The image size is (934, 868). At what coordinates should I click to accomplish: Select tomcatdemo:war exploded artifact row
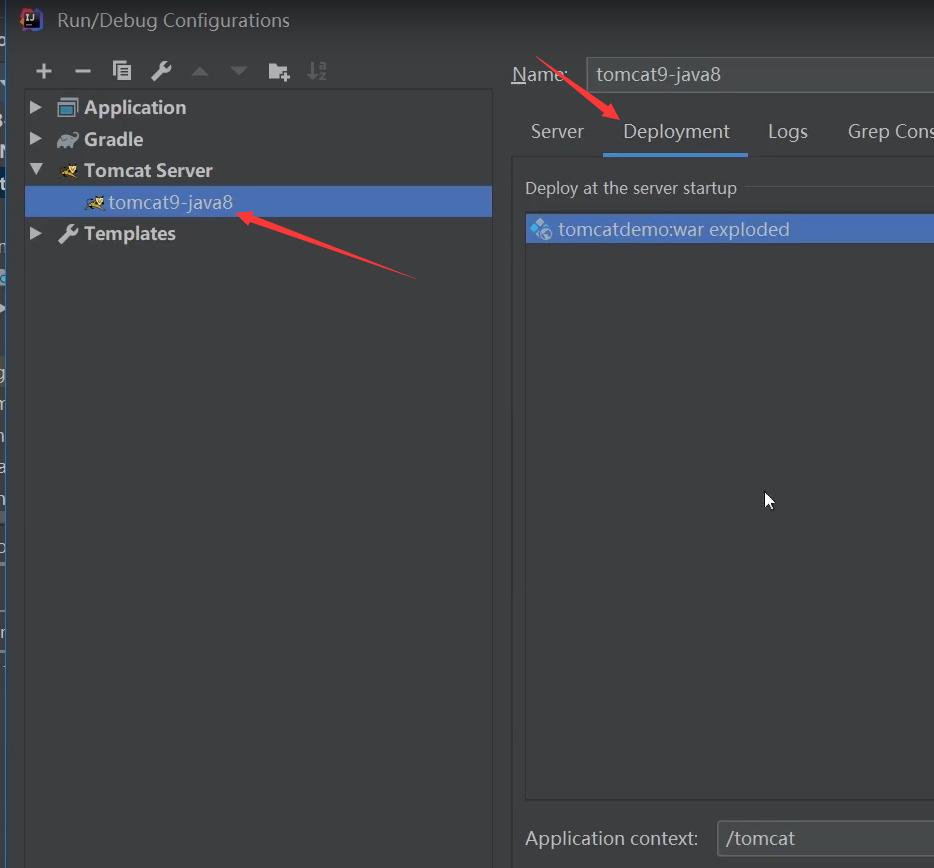[x=730, y=229]
